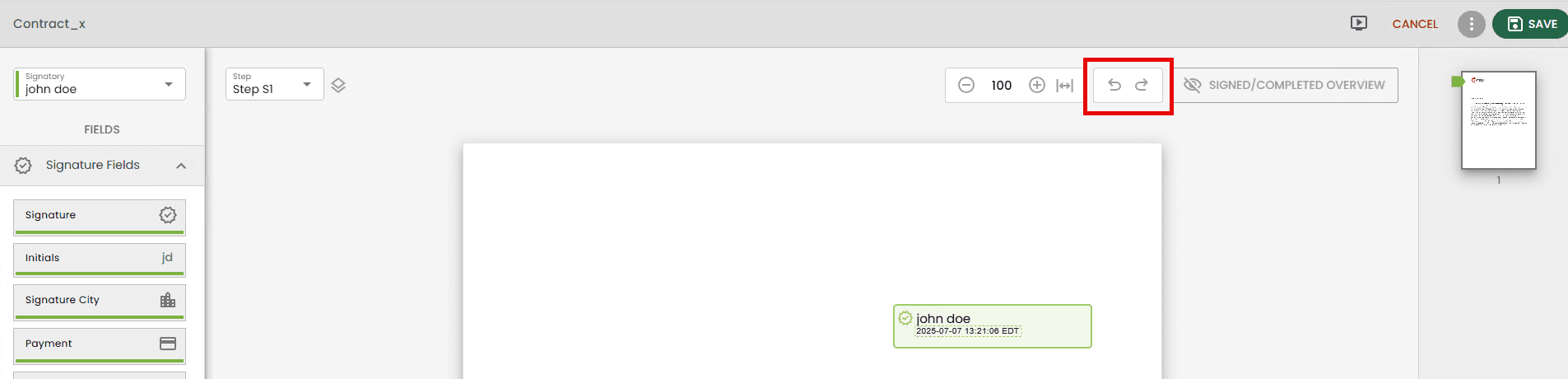1568x379 pixels.
Task: Select the Initials field item
Action: 100,259
